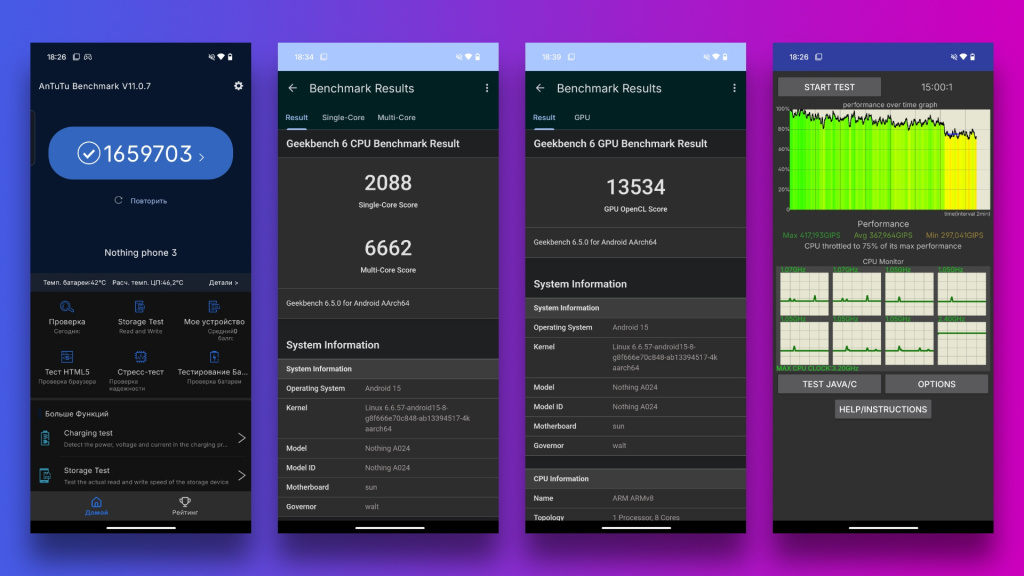Open the Рейтинг bottom navigation tab
Viewport: 1024px width, 576px height.
pyautogui.click(x=185, y=506)
